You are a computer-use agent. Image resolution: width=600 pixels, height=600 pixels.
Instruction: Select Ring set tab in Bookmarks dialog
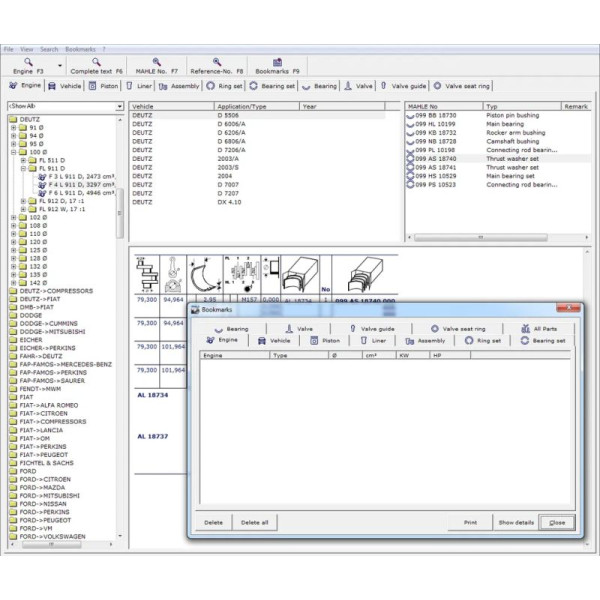[484, 340]
